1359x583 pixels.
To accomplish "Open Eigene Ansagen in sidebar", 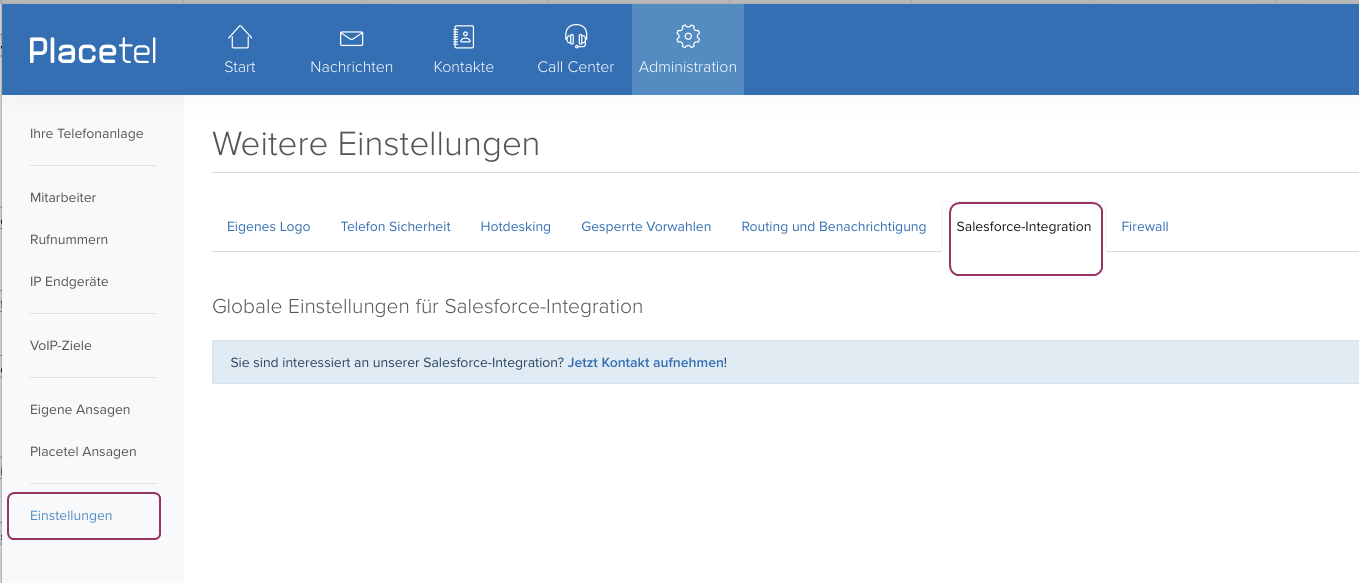I will (80, 410).
